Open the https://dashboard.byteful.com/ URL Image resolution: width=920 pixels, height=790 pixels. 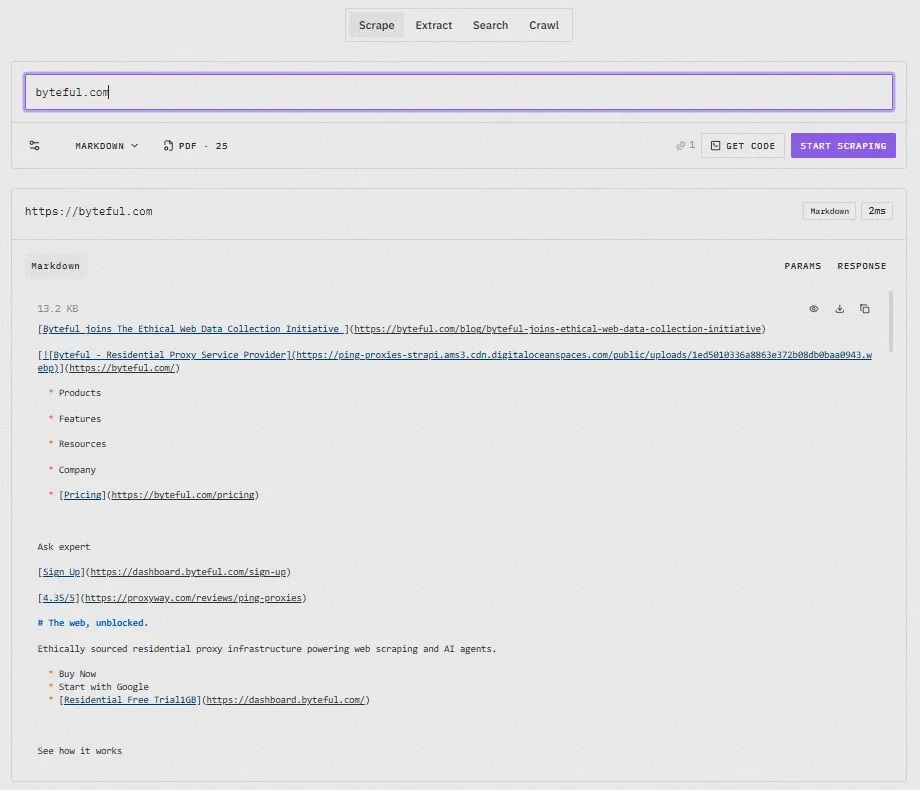pyautogui.click(x=286, y=700)
